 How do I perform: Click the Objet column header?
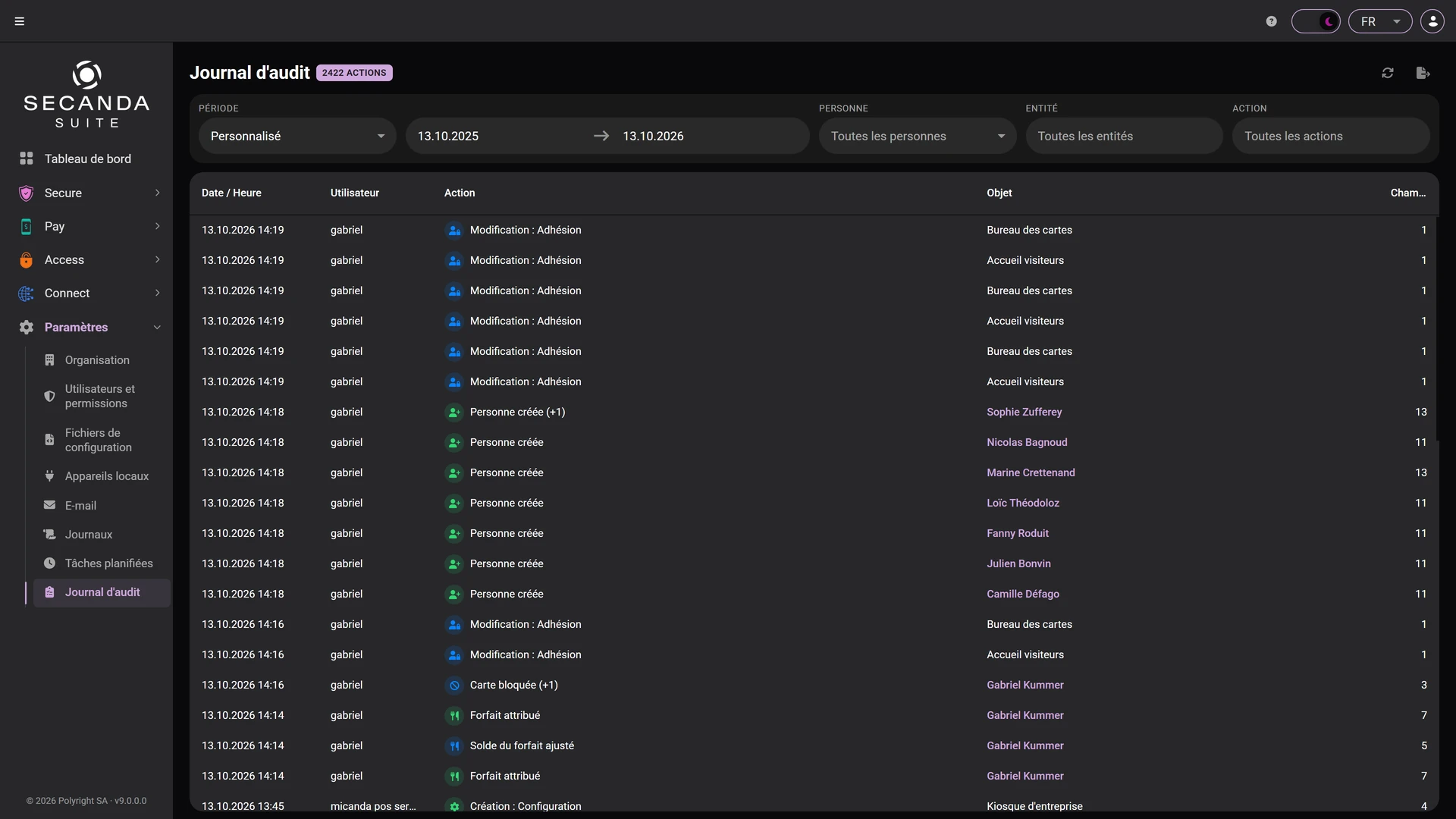coord(999,193)
